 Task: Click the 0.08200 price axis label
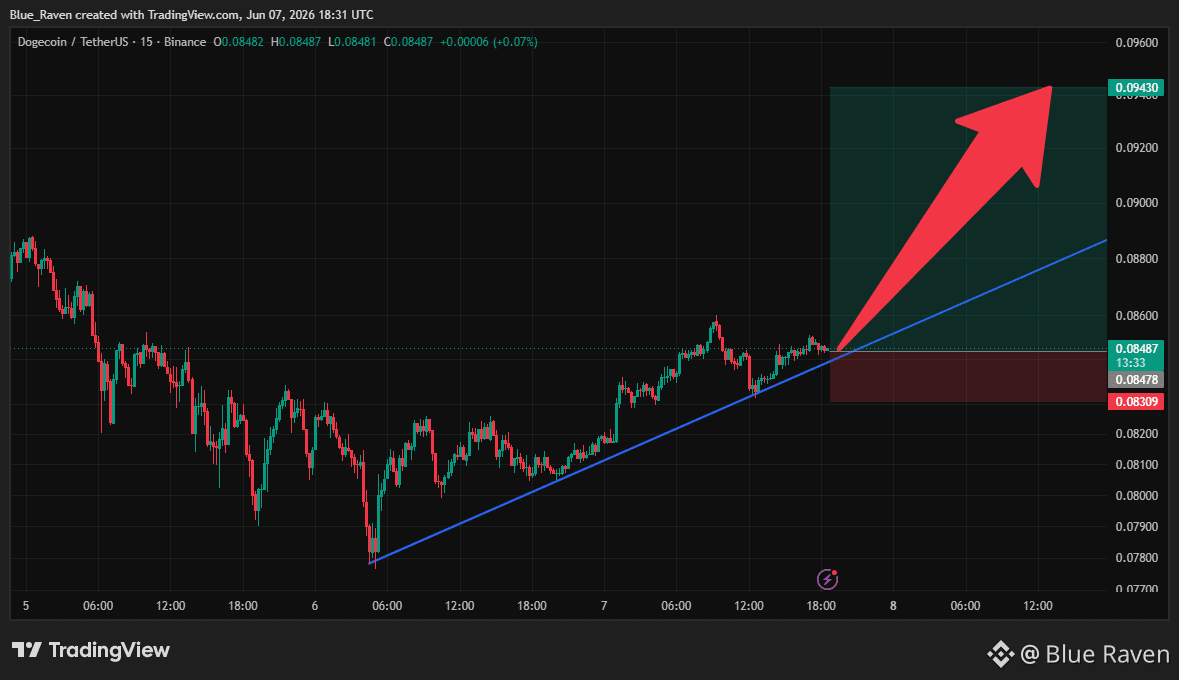coord(1136,434)
